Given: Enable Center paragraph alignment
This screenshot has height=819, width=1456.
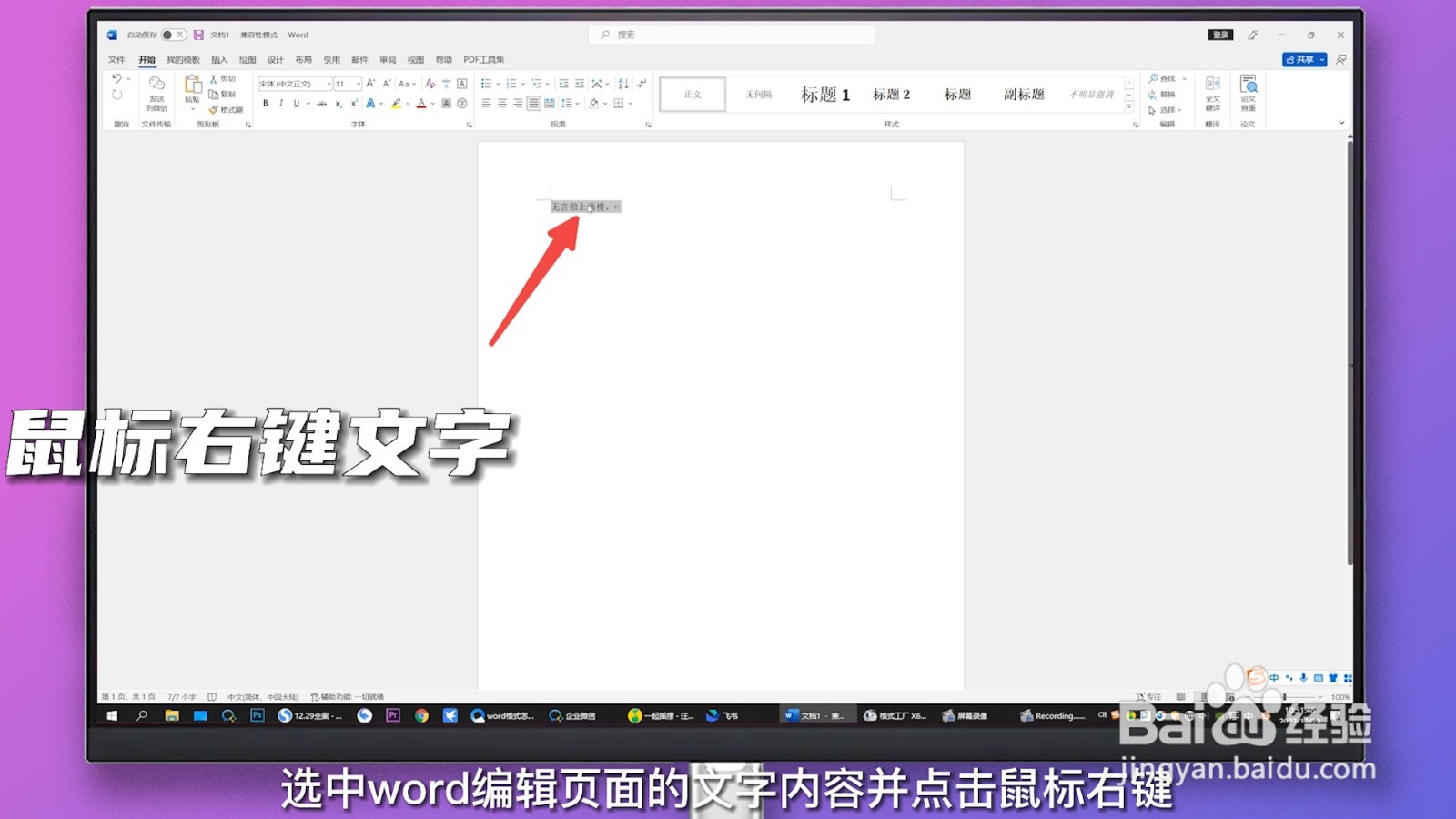Looking at the screenshot, I should click(x=501, y=104).
